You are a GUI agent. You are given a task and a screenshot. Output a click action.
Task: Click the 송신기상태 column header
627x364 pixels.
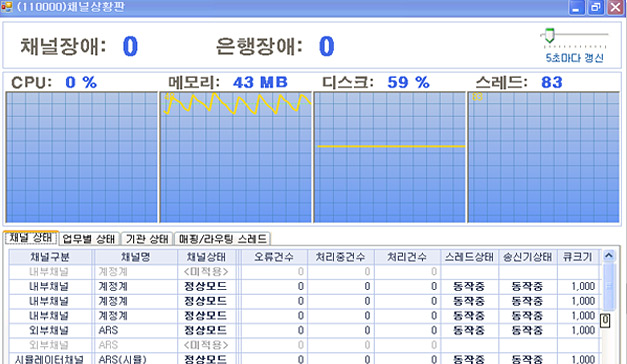[527, 257]
